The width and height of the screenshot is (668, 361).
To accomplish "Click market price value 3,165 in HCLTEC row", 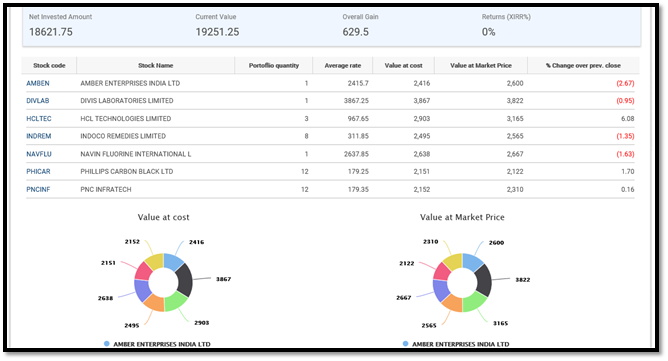I will coord(515,118).
